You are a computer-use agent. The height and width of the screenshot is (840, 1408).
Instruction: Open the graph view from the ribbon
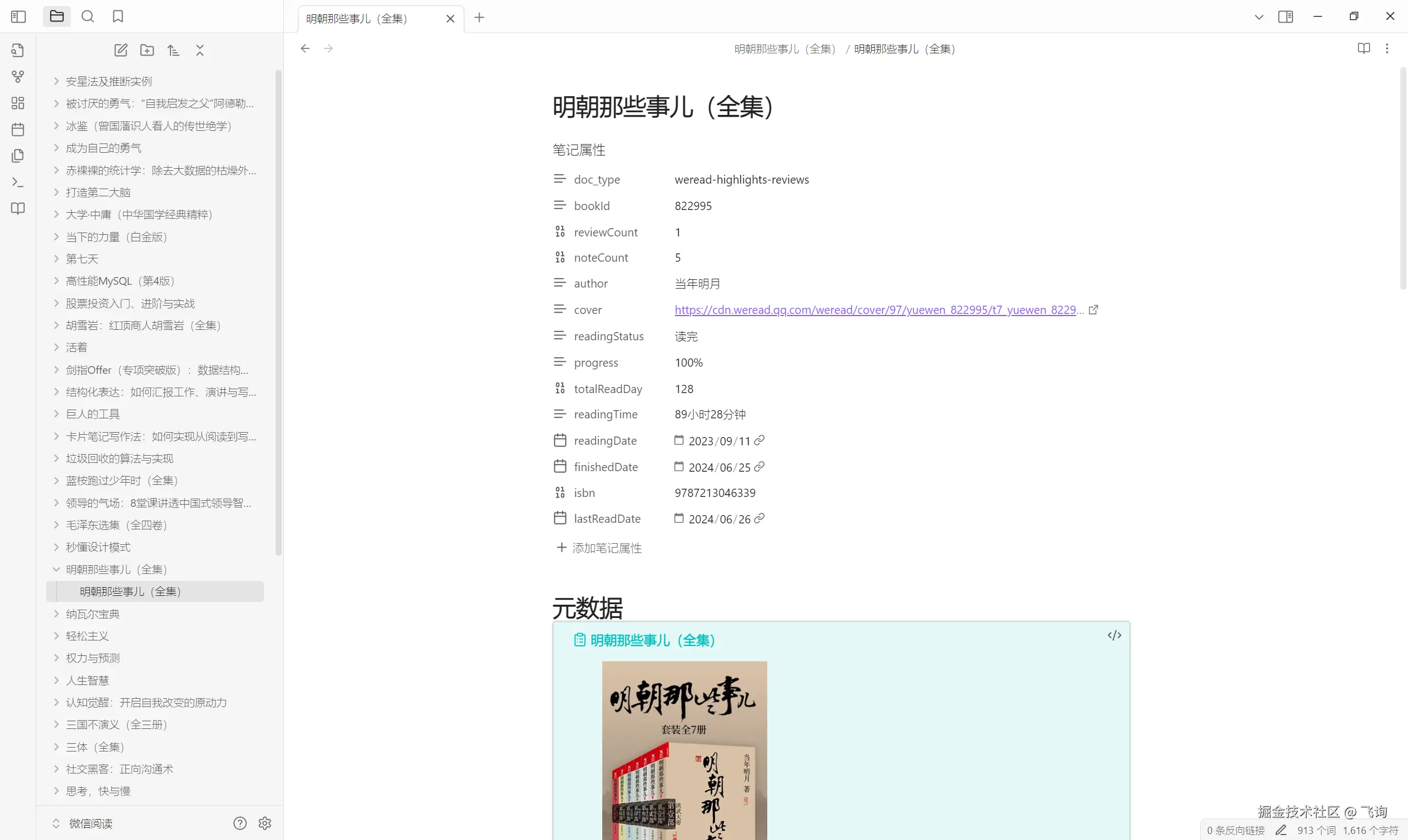18,76
